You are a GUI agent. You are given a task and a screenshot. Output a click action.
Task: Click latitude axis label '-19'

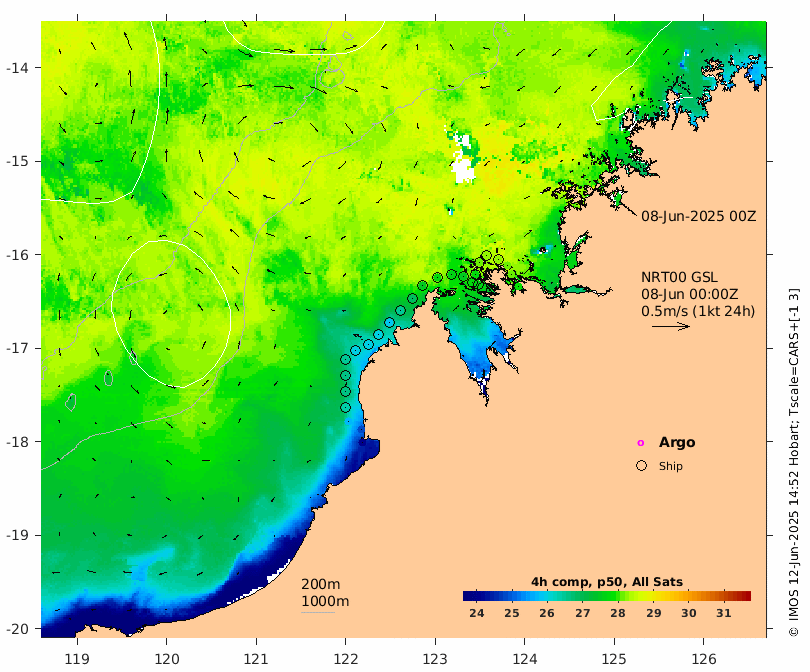(x=17, y=535)
